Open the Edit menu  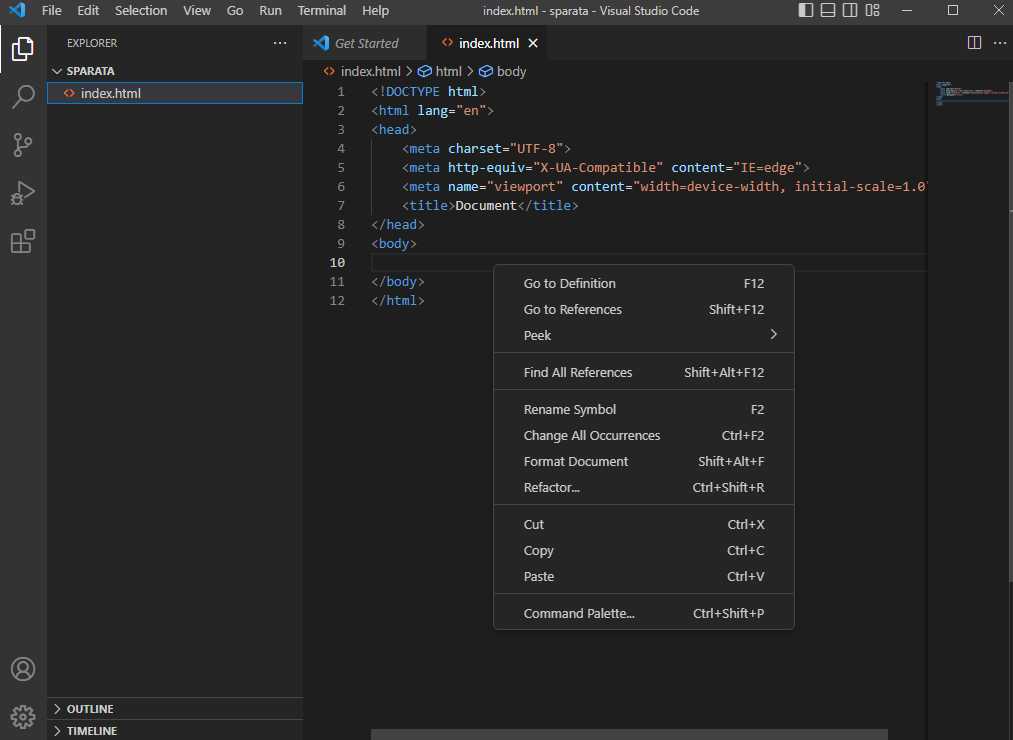pyautogui.click(x=88, y=10)
